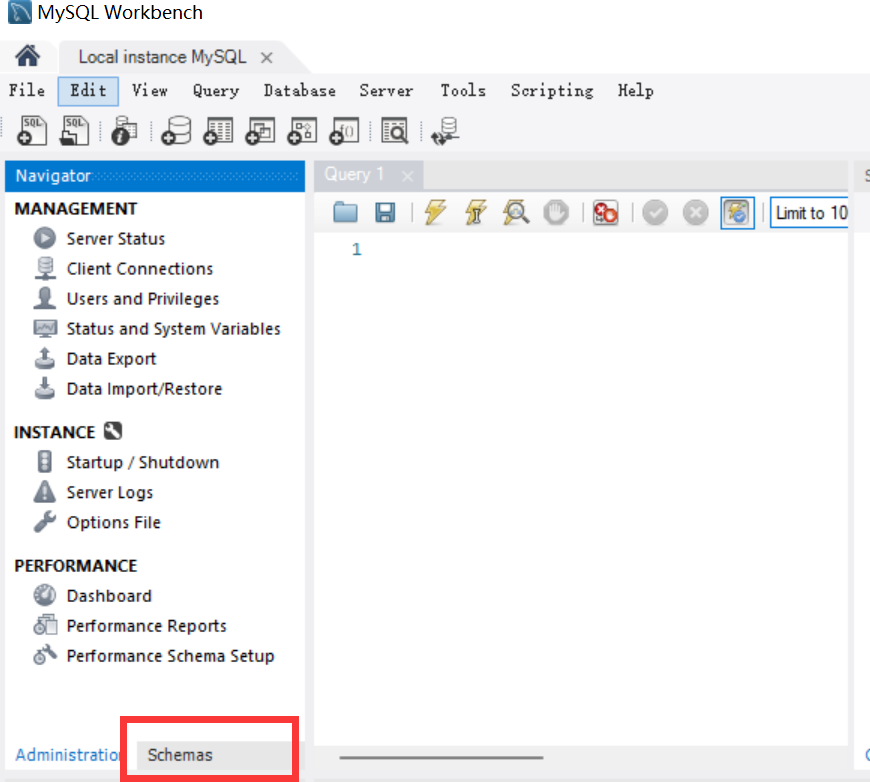Open the File menu
This screenshot has width=870, height=782.
27,90
